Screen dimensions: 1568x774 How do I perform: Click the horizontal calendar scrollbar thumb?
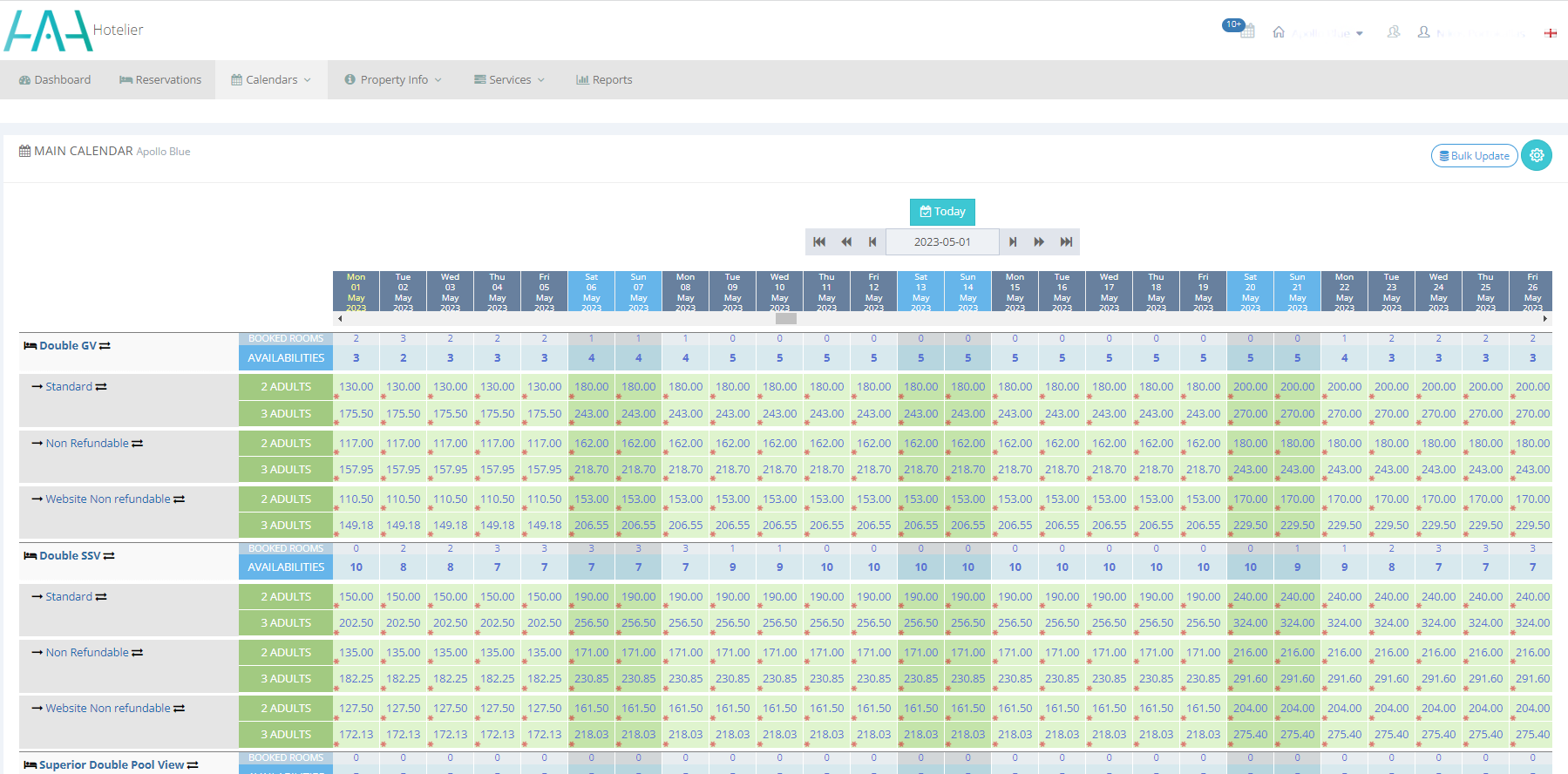[786, 318]
